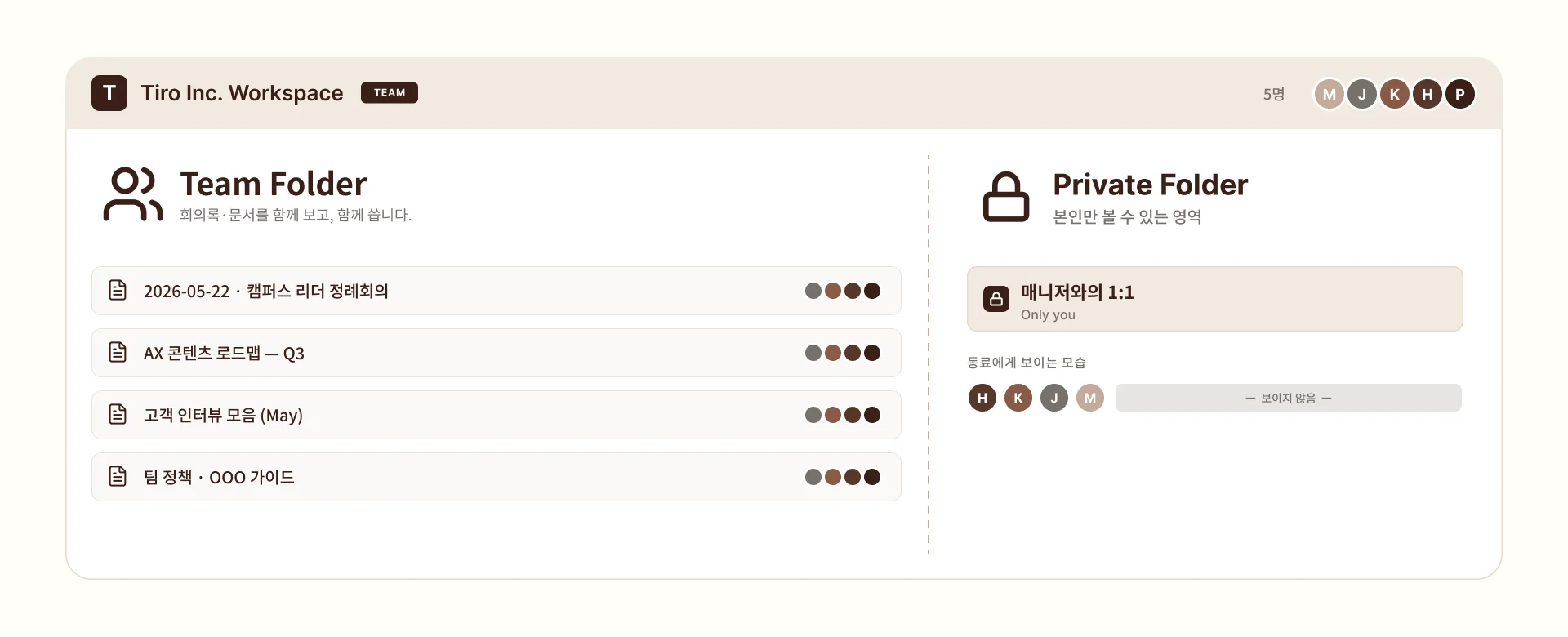Click the document icon for 고객 인터뷰 모음
1568x637 pixels.
pyautogui.click(x=118, y=414)
